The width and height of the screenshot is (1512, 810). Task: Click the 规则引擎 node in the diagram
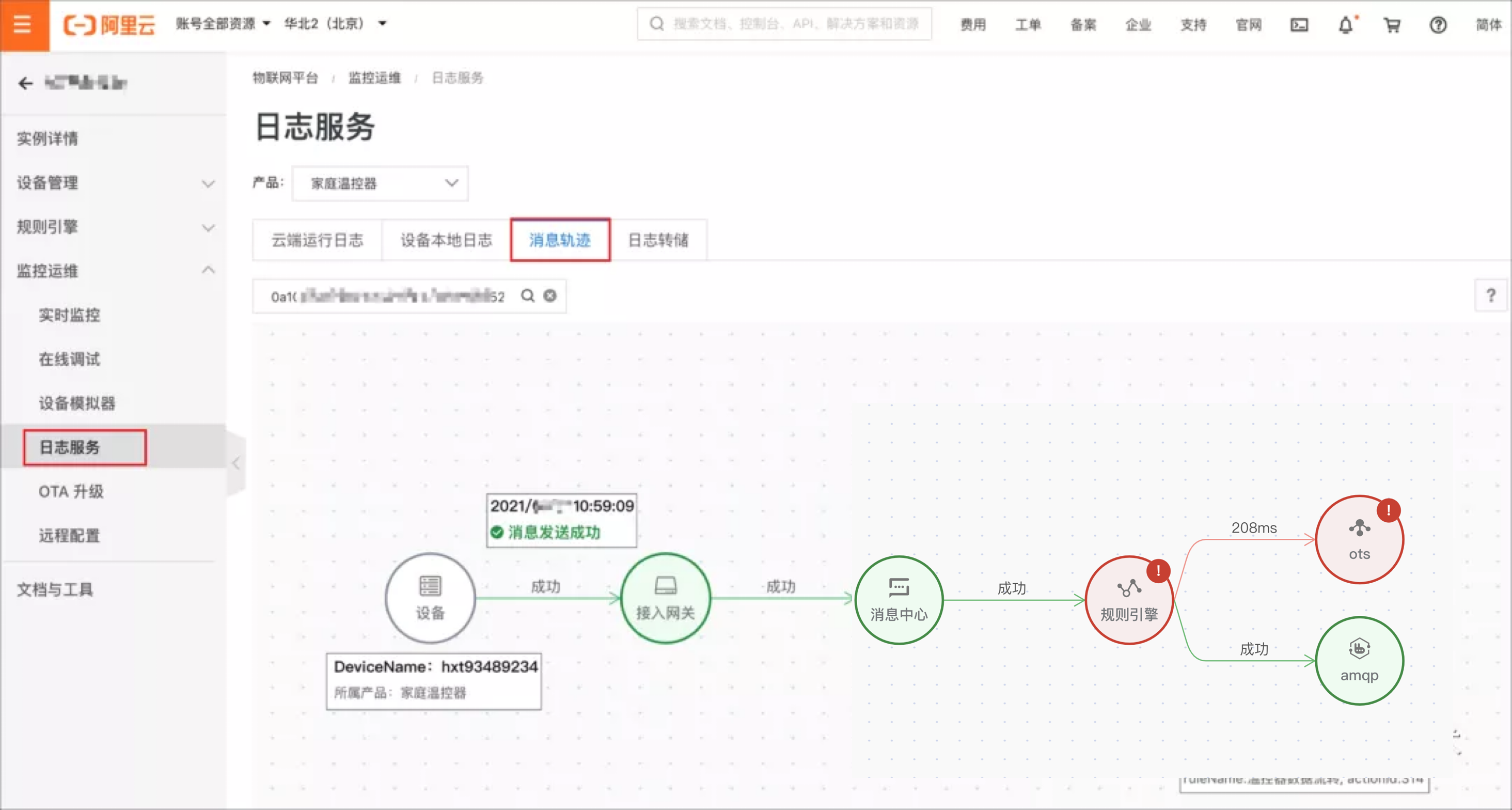point(1128,600)
